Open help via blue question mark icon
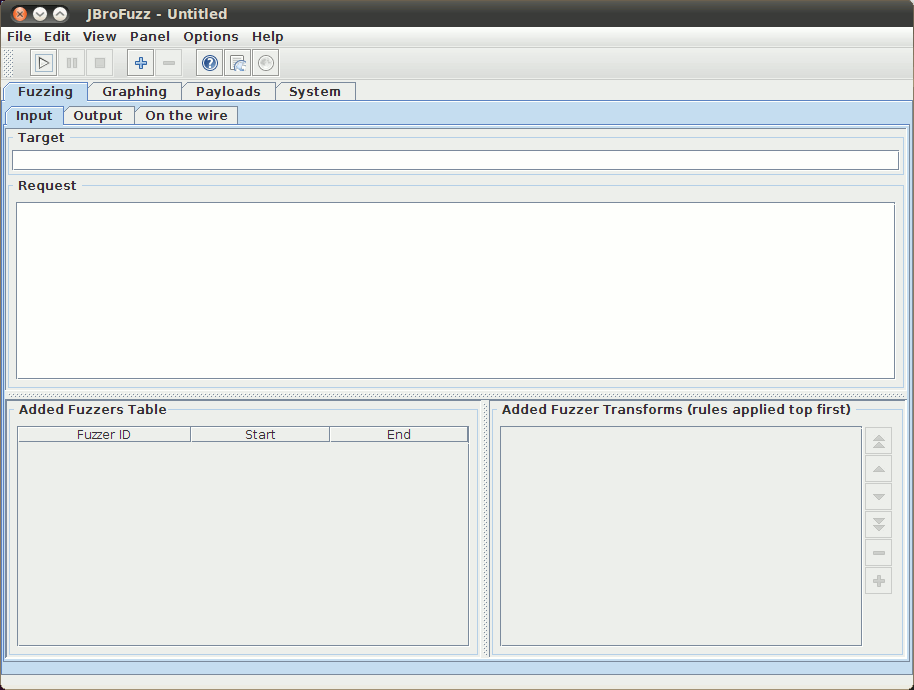Viewport: 914px width, 690px height. click(209, 63)
